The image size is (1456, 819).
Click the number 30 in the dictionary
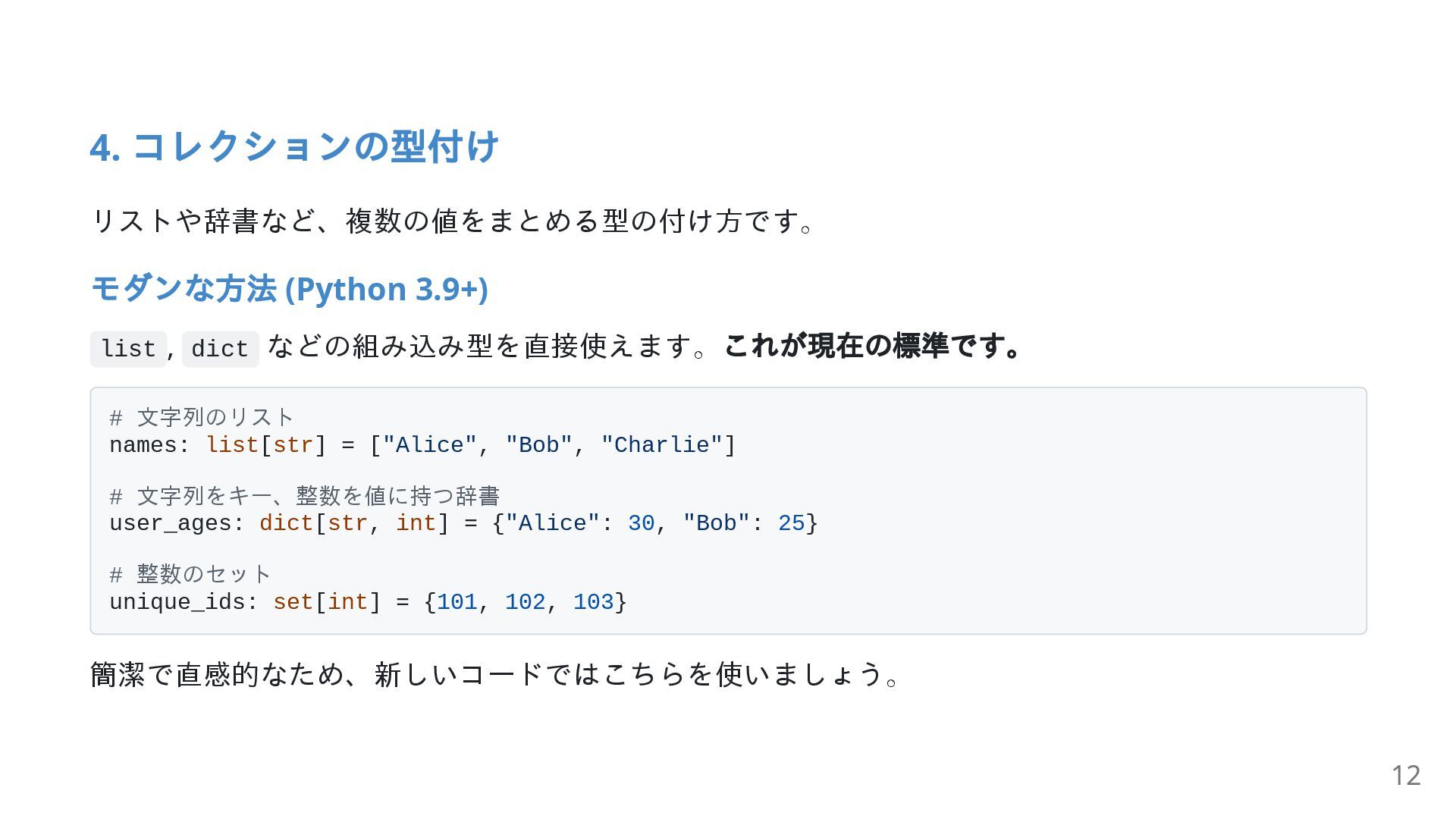coord(641,523)
